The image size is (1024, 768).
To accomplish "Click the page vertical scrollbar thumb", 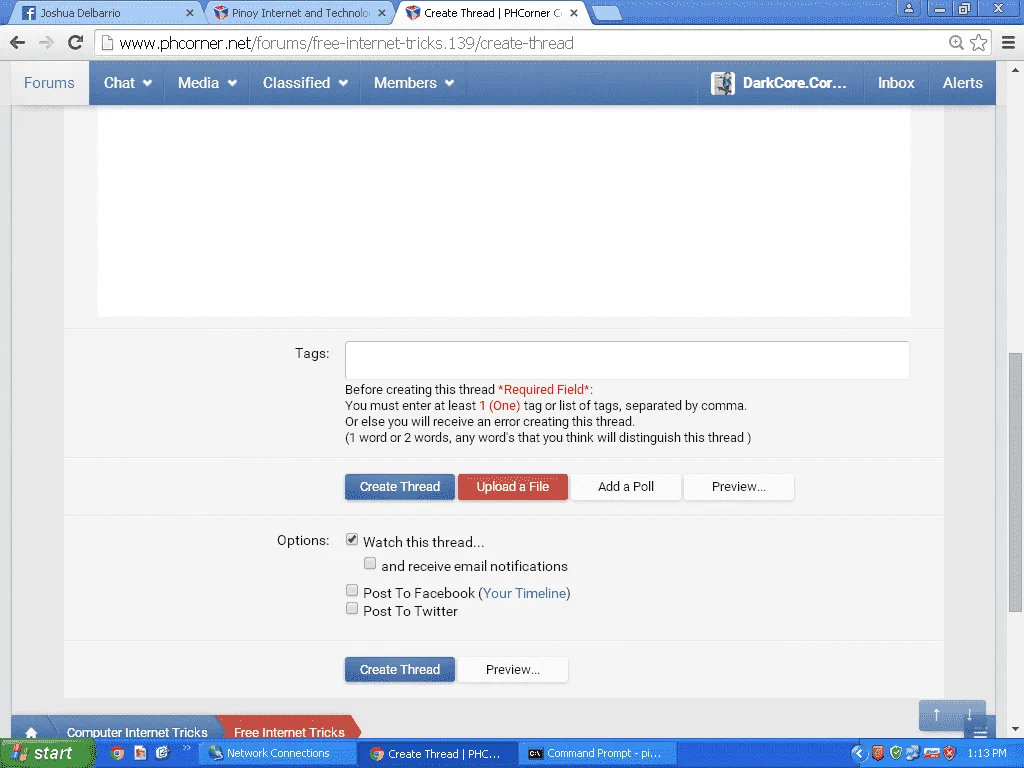I will tap(1015, 482).
